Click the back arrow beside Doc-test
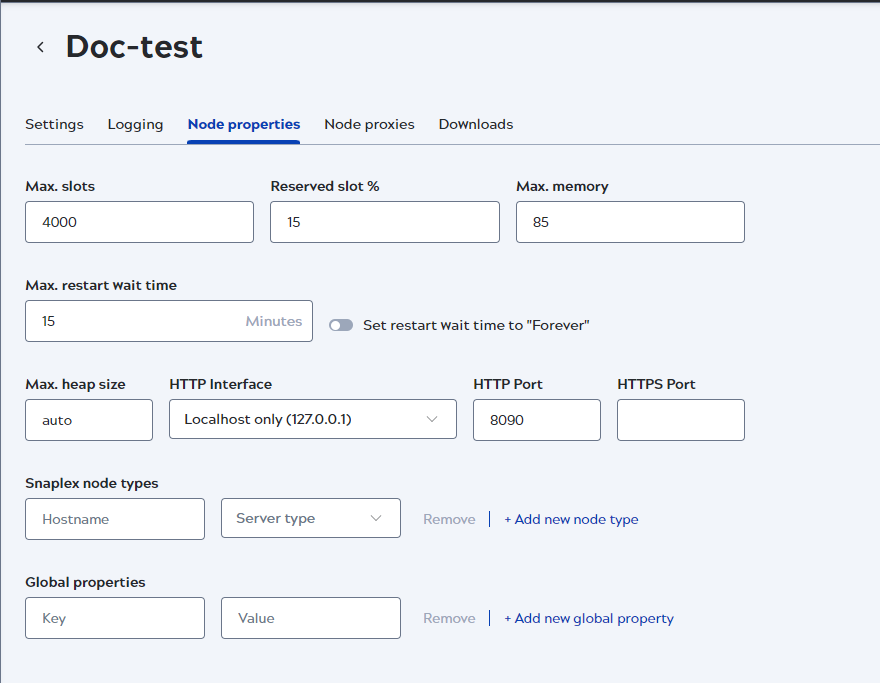Image resolution: width=880 pixels, height=683 pixels. 40,47
